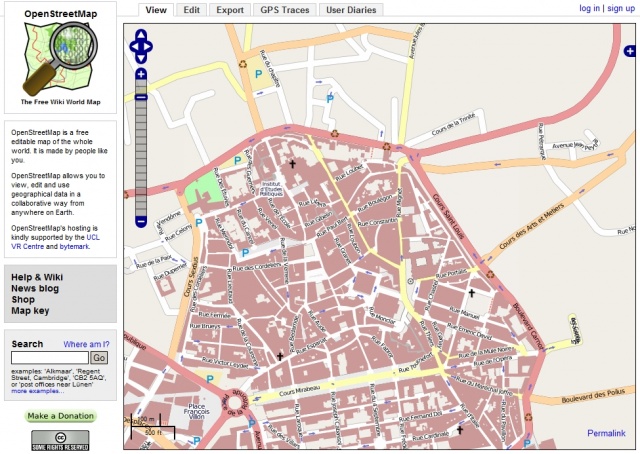640x454 pixels.
Task: Click church cross near Rue Manuel
Action: click(472, 293)
